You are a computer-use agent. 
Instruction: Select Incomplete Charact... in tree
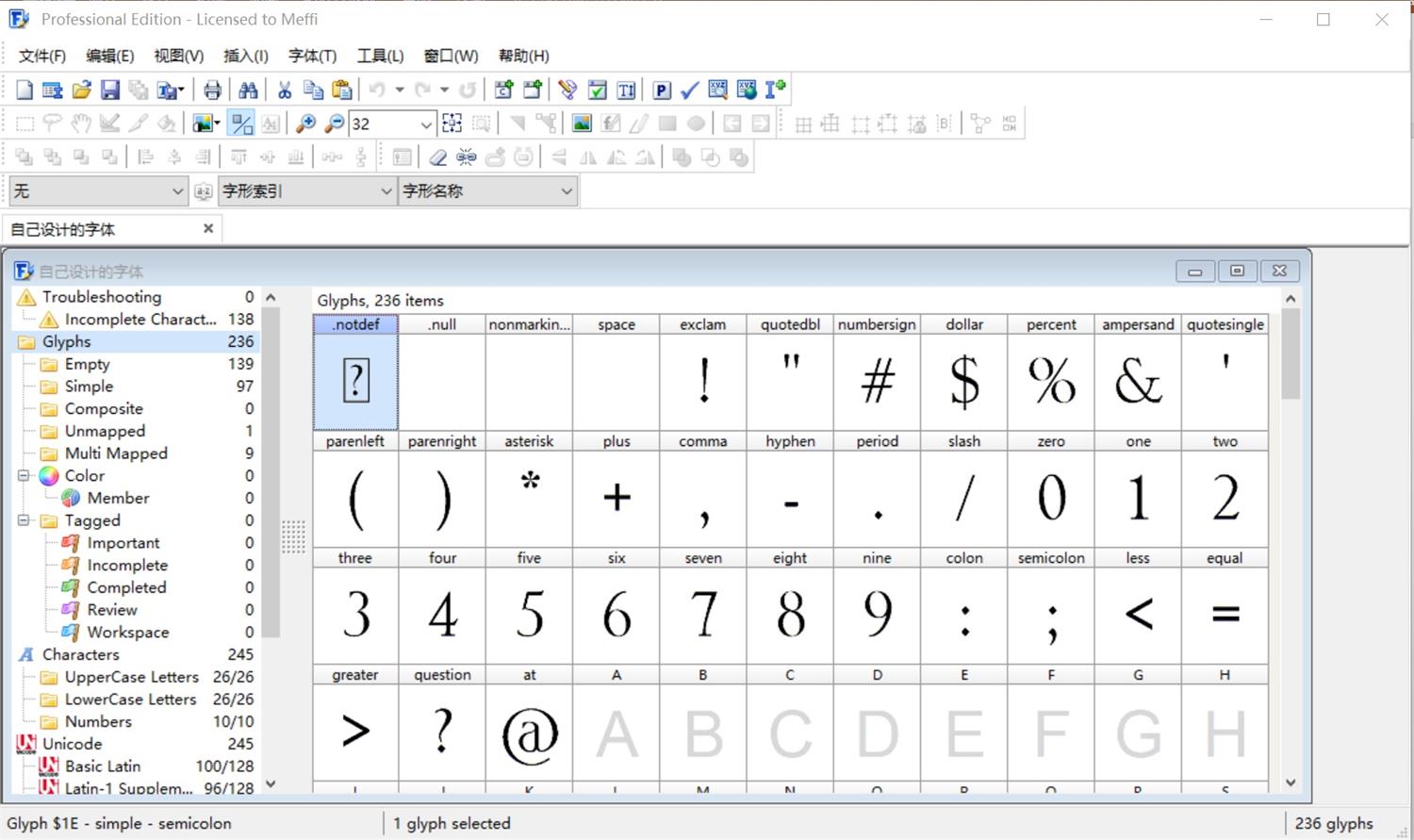click(140, 320)
